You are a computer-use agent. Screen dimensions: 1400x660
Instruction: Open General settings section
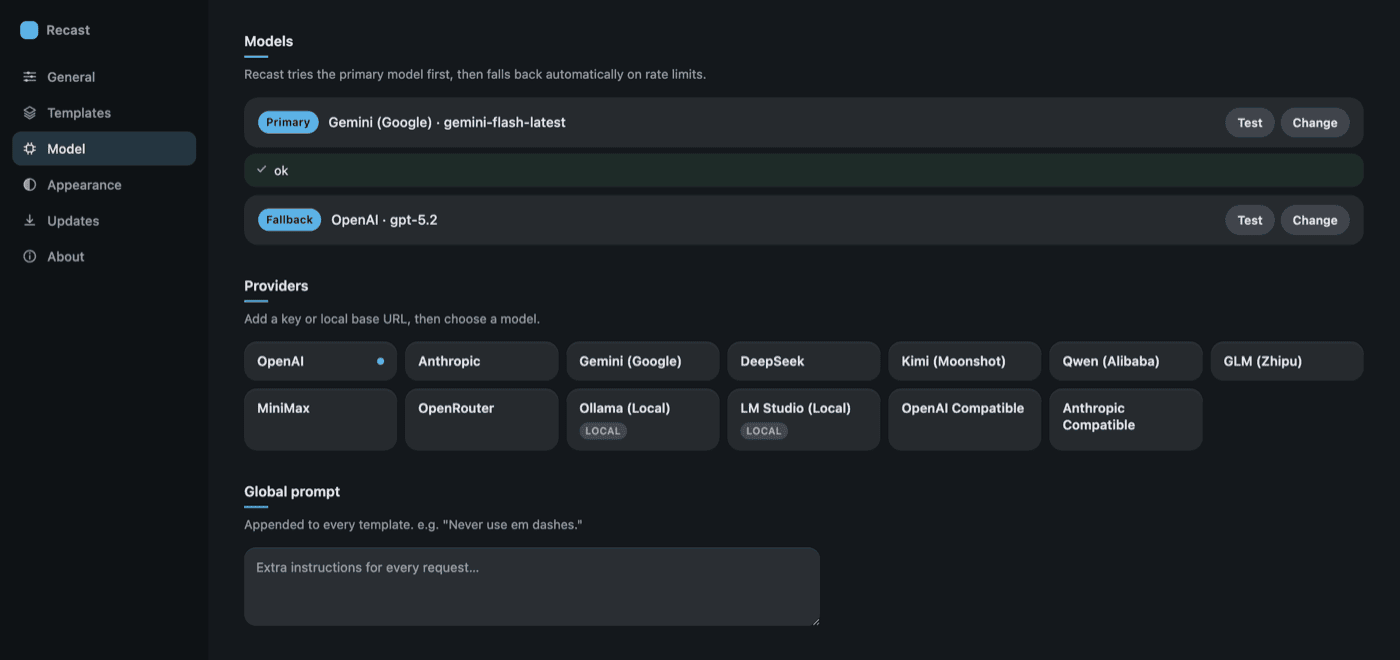point(104,77)
